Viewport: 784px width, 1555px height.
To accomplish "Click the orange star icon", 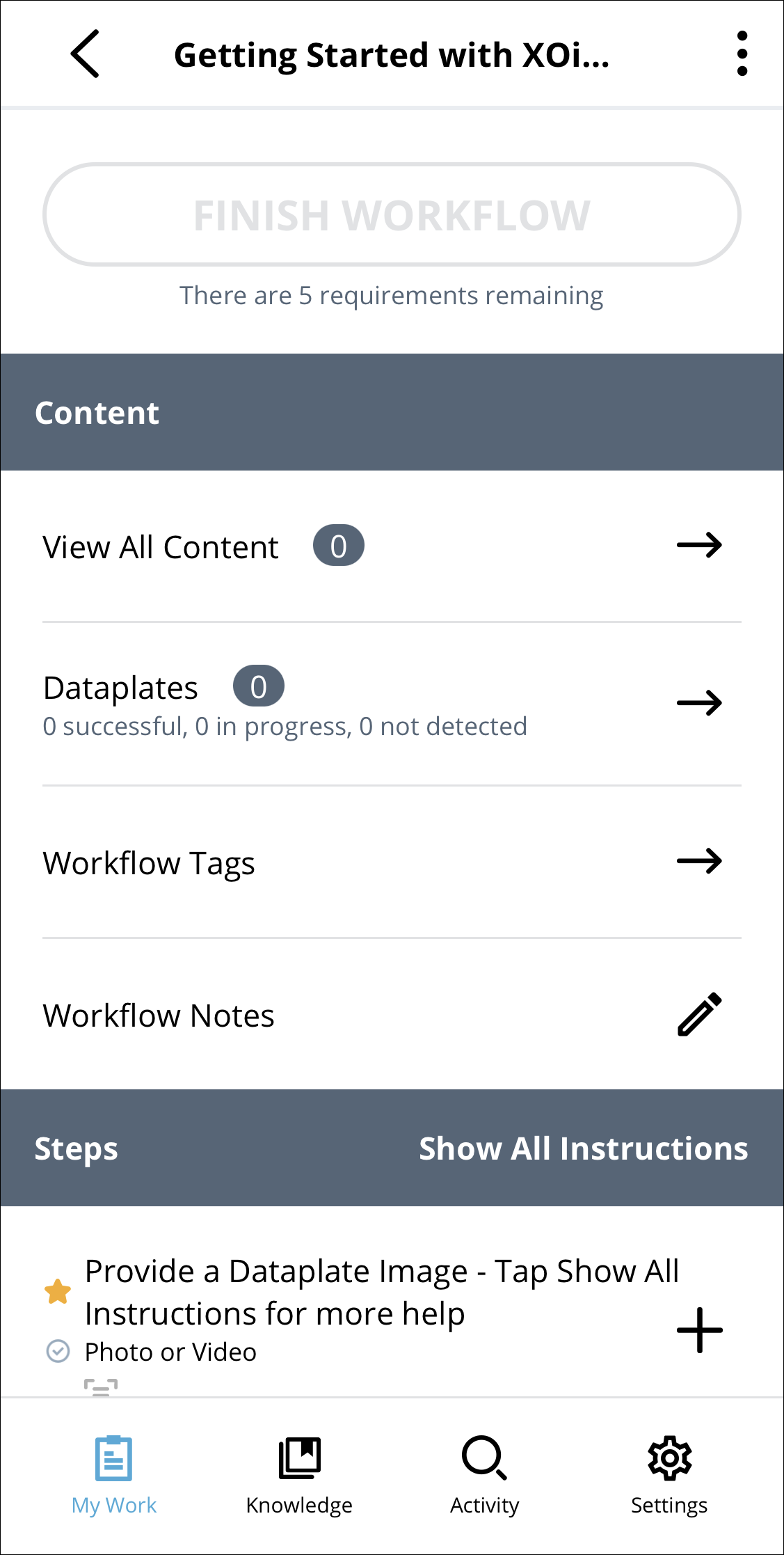I will tap(58, 1292).
